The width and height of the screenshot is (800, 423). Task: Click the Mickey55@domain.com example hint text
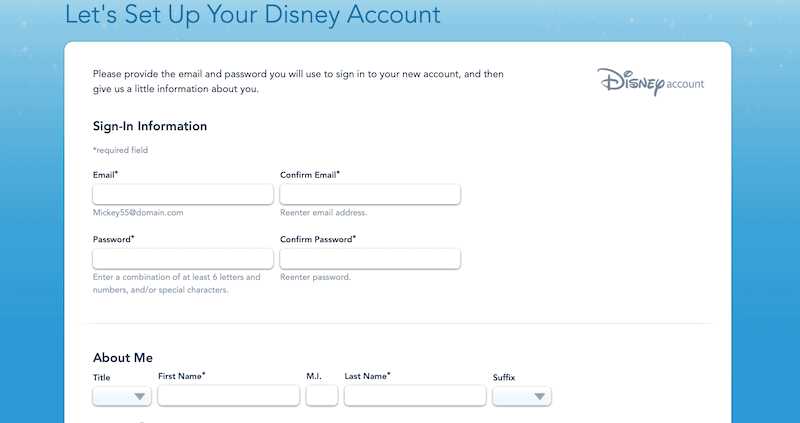pyautogui.click(x=138, y=213)
